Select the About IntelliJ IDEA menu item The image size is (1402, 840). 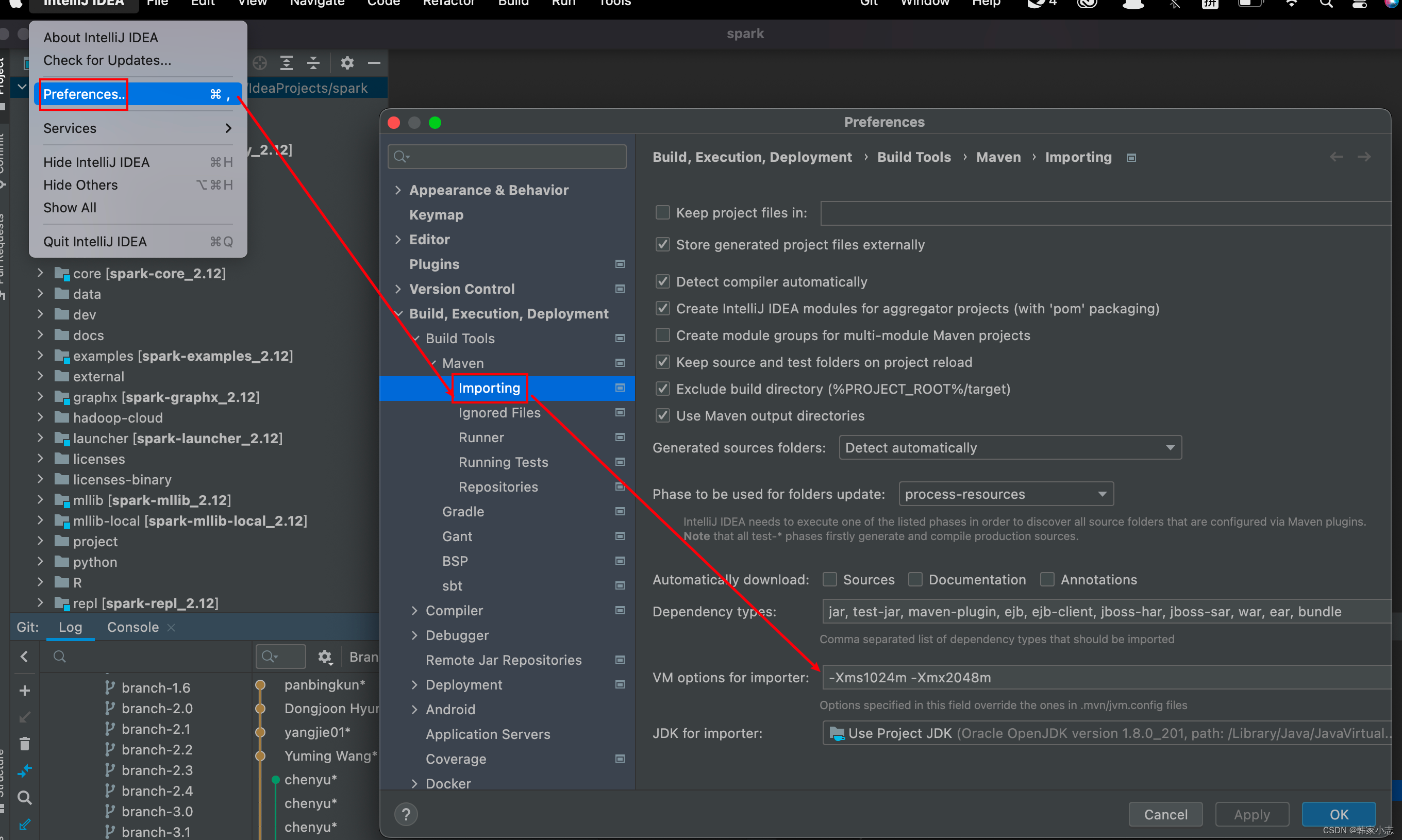tap(101, 37)
